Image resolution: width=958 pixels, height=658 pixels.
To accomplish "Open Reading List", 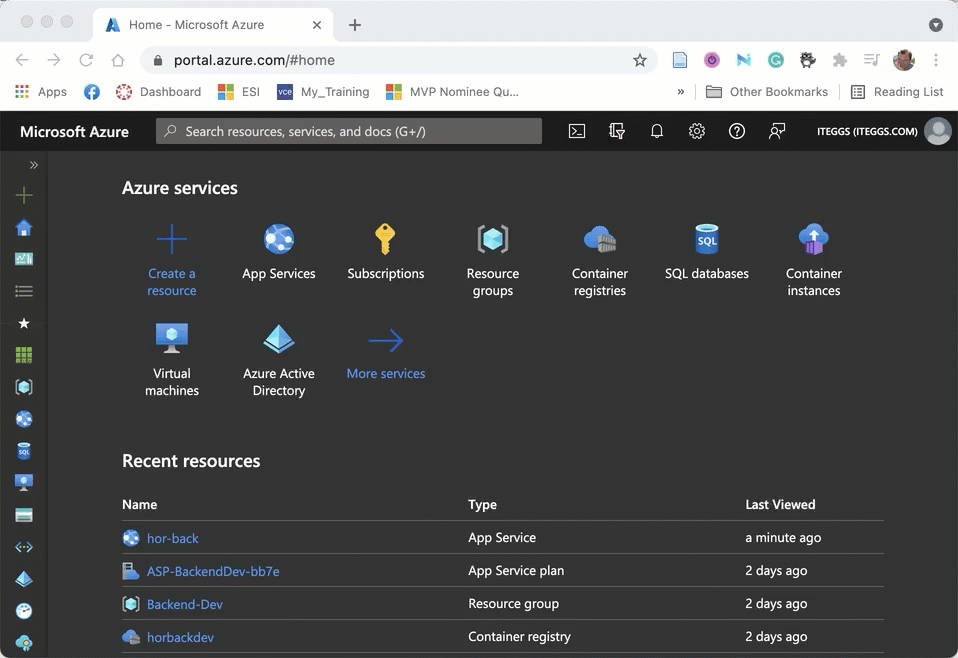I will pos(897,92).
